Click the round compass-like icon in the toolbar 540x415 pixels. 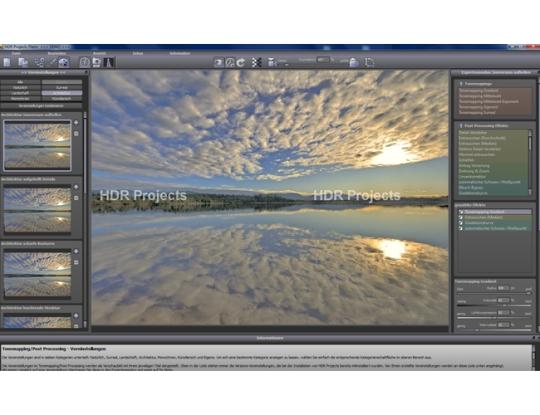(85, 62)
